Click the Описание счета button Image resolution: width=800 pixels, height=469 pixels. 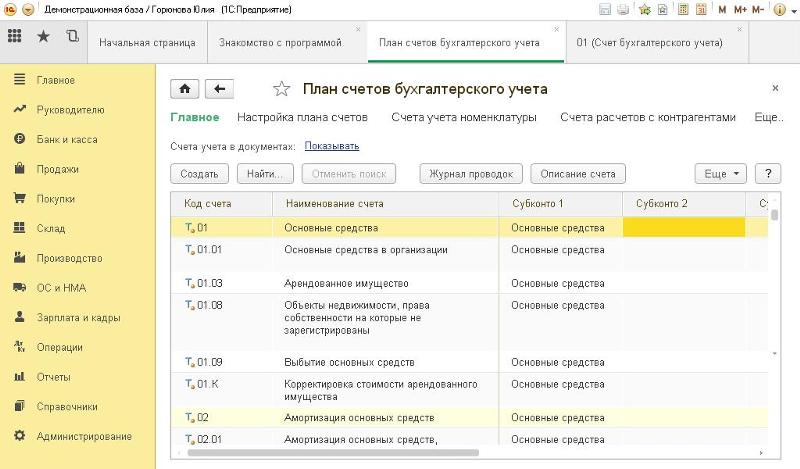click(578, 174)
